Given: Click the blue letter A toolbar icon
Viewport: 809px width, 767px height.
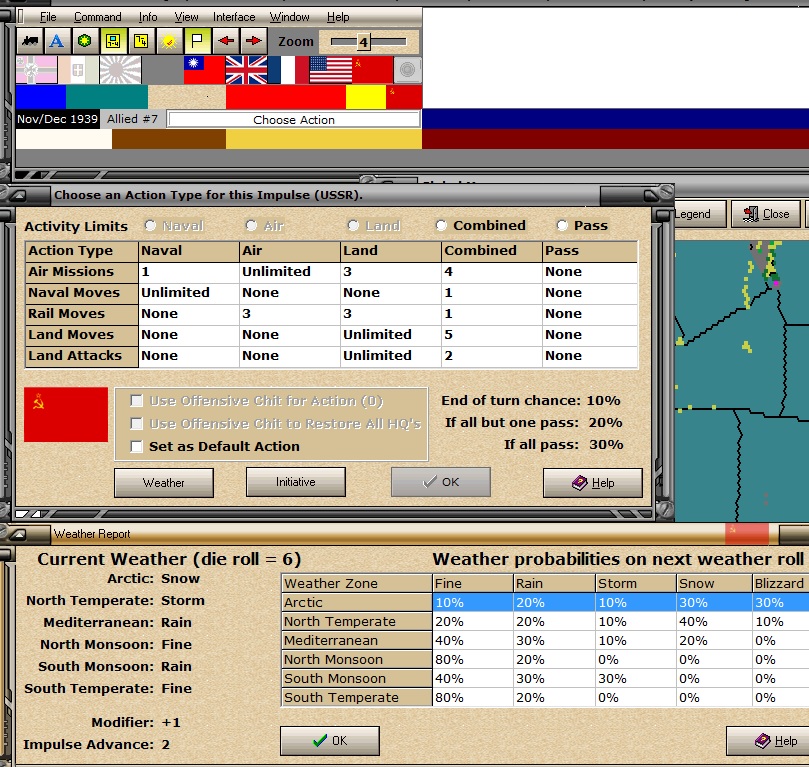Looking at the screenshot, I should point(57,41).
